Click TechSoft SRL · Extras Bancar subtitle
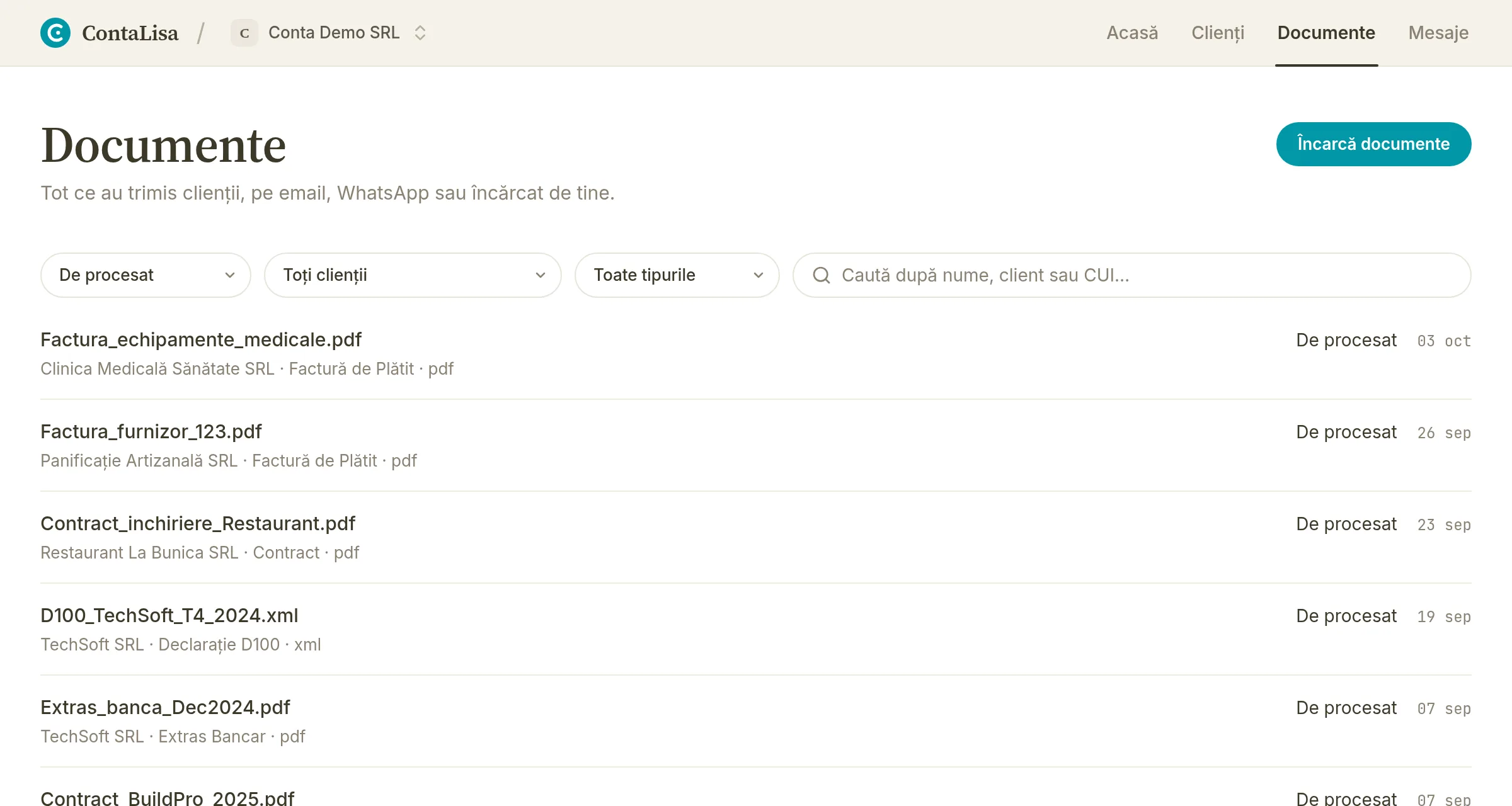This screenshot has width=1512, height=806. (173, 737)
